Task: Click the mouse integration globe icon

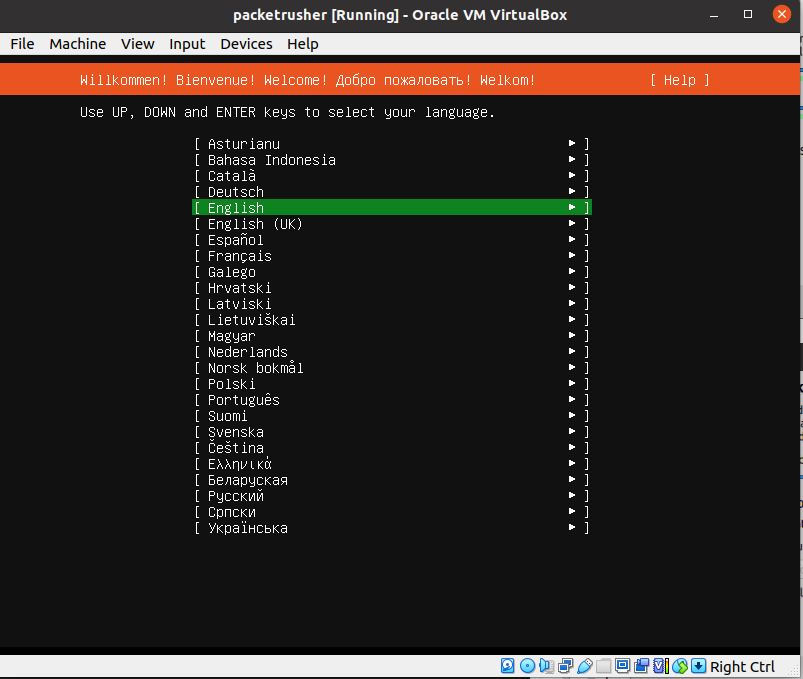Action: pyautogui.click(x=680, y=666)
